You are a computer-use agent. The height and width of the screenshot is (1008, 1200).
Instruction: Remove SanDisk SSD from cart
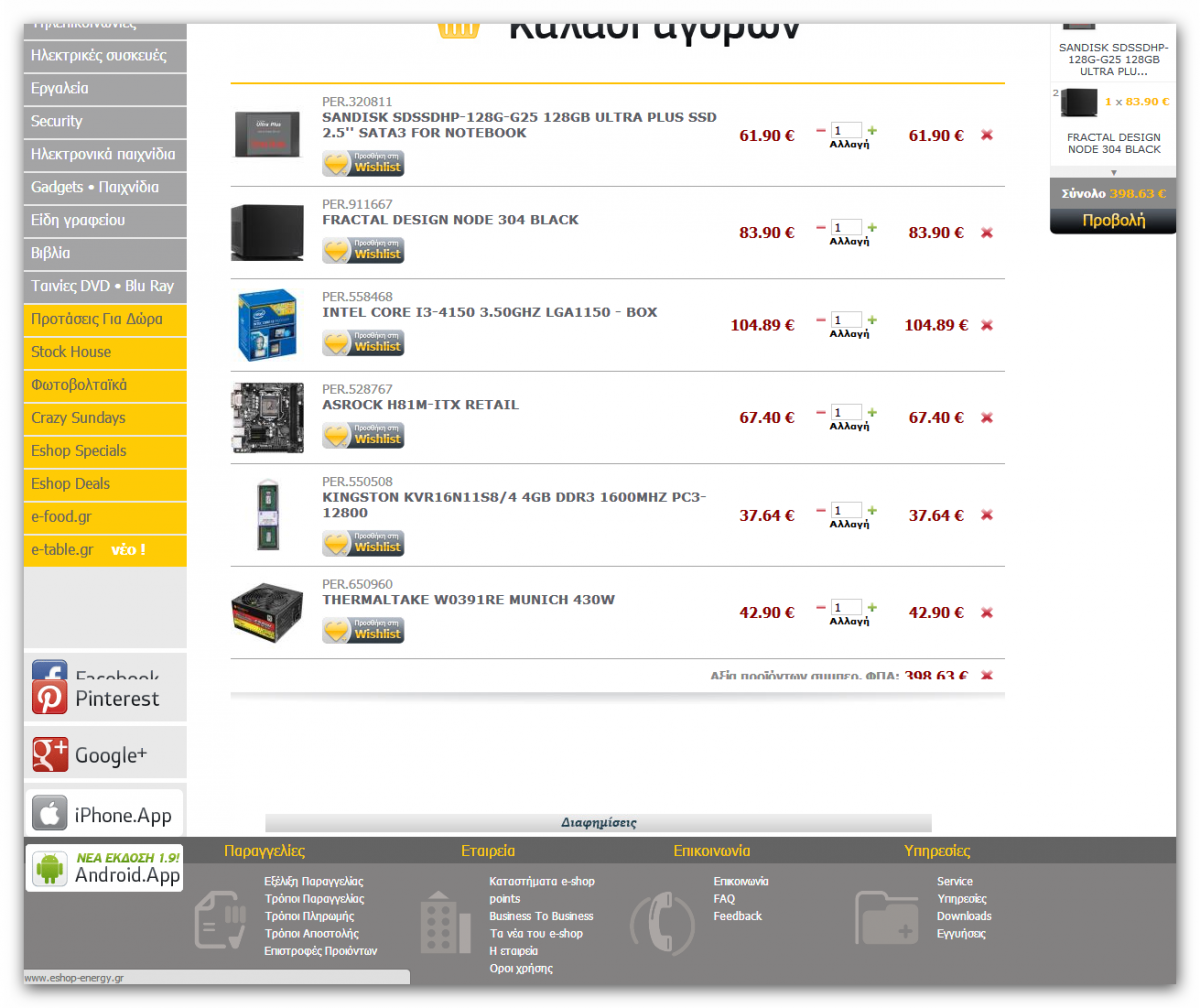pyautogui.click(x=987, y=135)
